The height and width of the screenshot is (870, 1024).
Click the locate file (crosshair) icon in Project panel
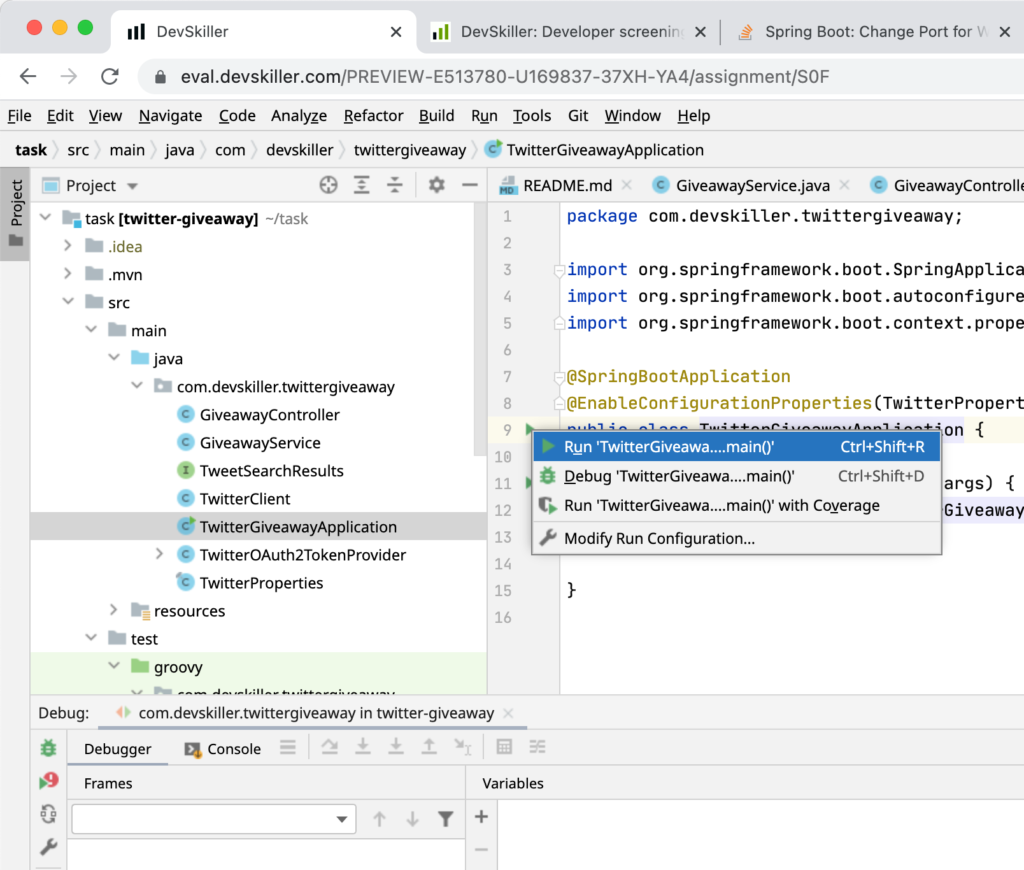pos(328,185)
